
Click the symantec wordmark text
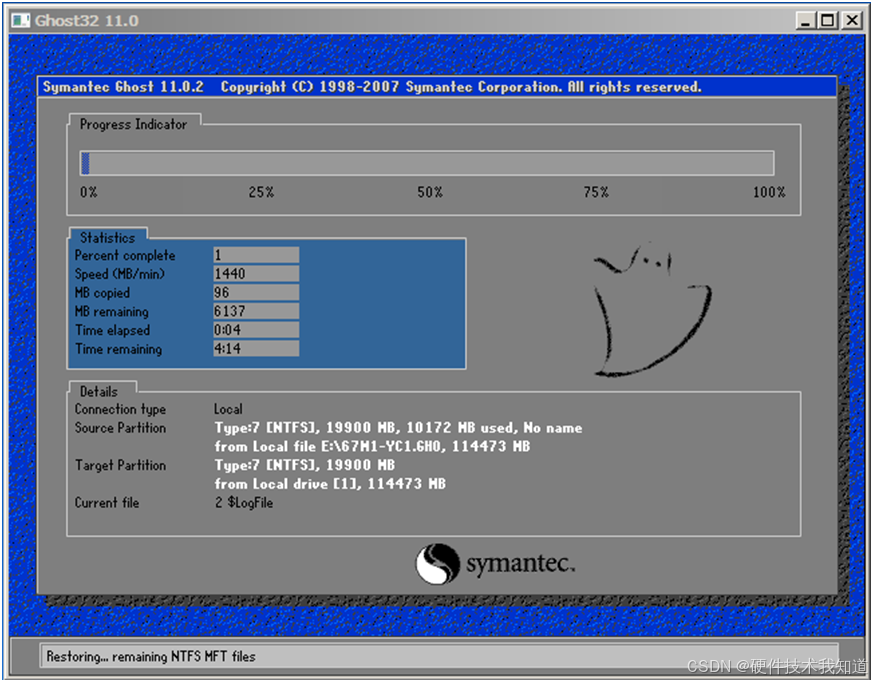click(x=521, y=563)
